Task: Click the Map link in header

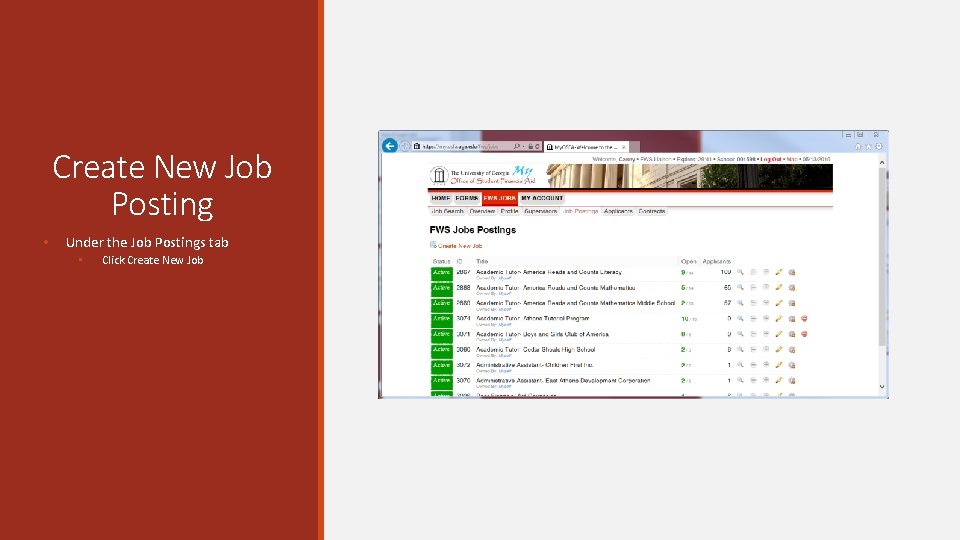Action: pos(792,159)
